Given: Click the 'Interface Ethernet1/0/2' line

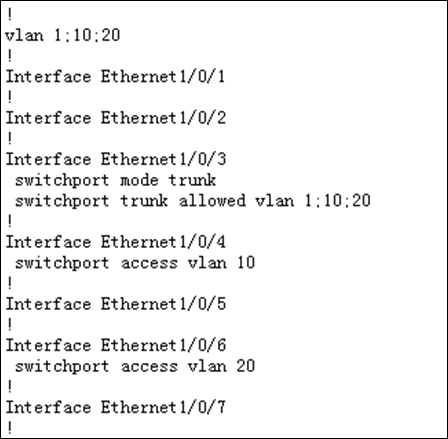Looking at the screenshot, I should click(x=116, y=118).
